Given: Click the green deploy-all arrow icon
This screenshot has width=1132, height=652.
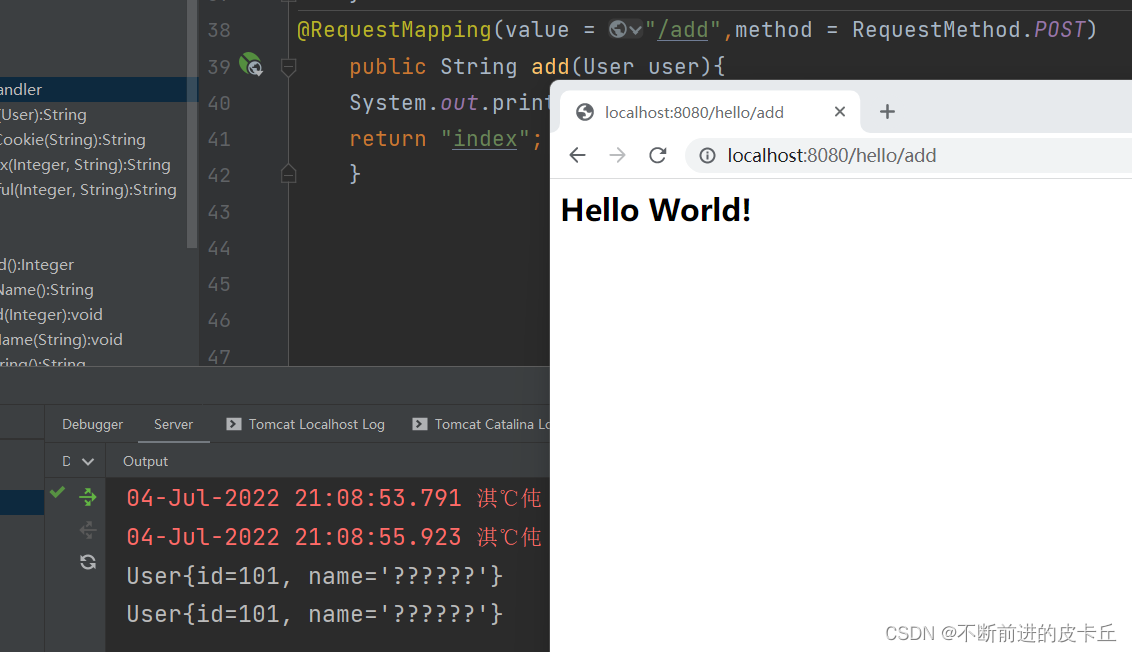Looking at the screenshot, I should click(x=88, y=497).
